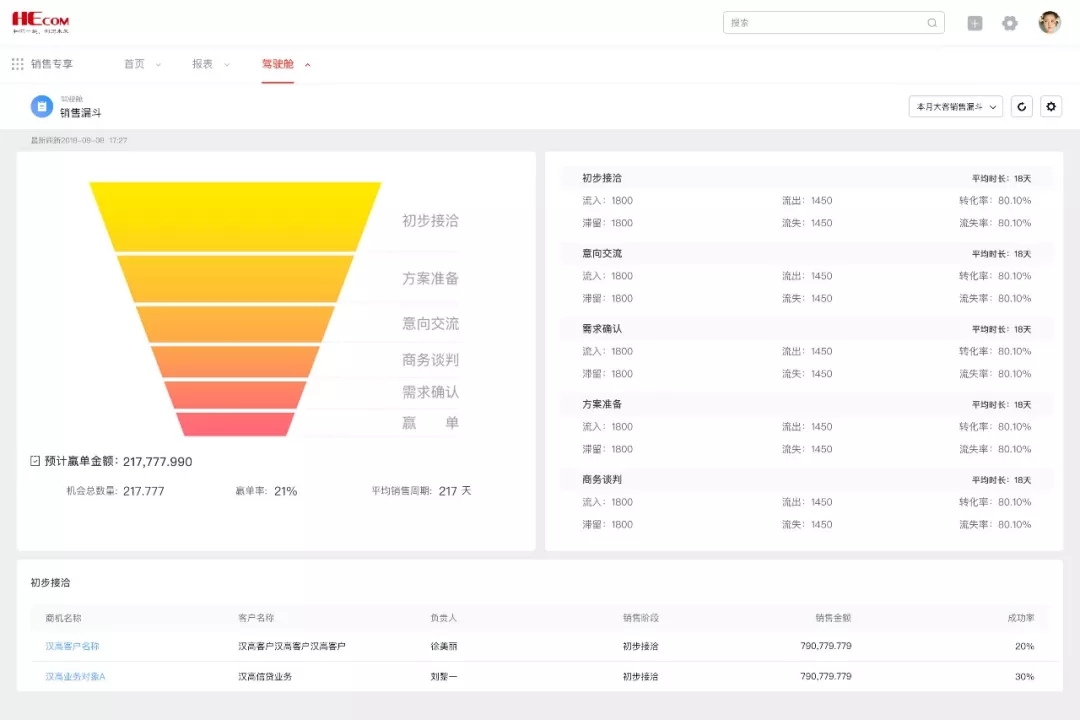Click the red 赢单 funnel segment
1080x720 pixels.
click(235, 424)
